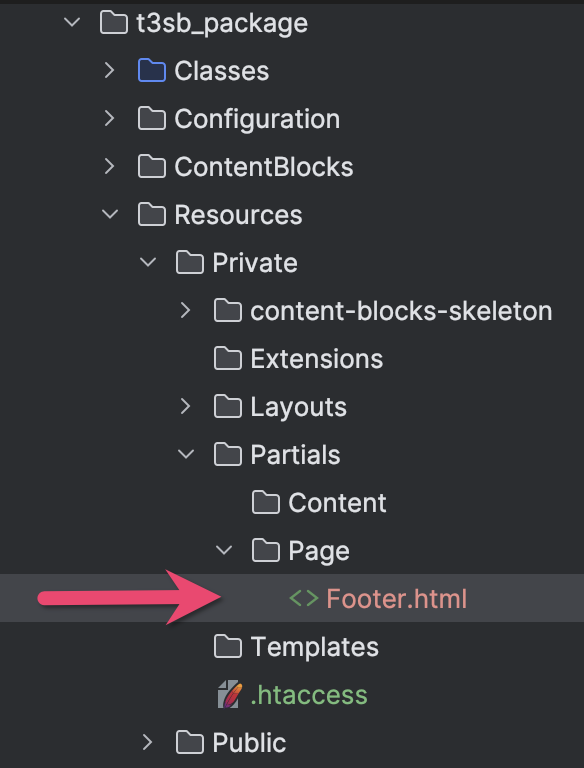The image size is (584, 768).
Task: Collapse the Partials folder chevron
Action: click(186, 454)
